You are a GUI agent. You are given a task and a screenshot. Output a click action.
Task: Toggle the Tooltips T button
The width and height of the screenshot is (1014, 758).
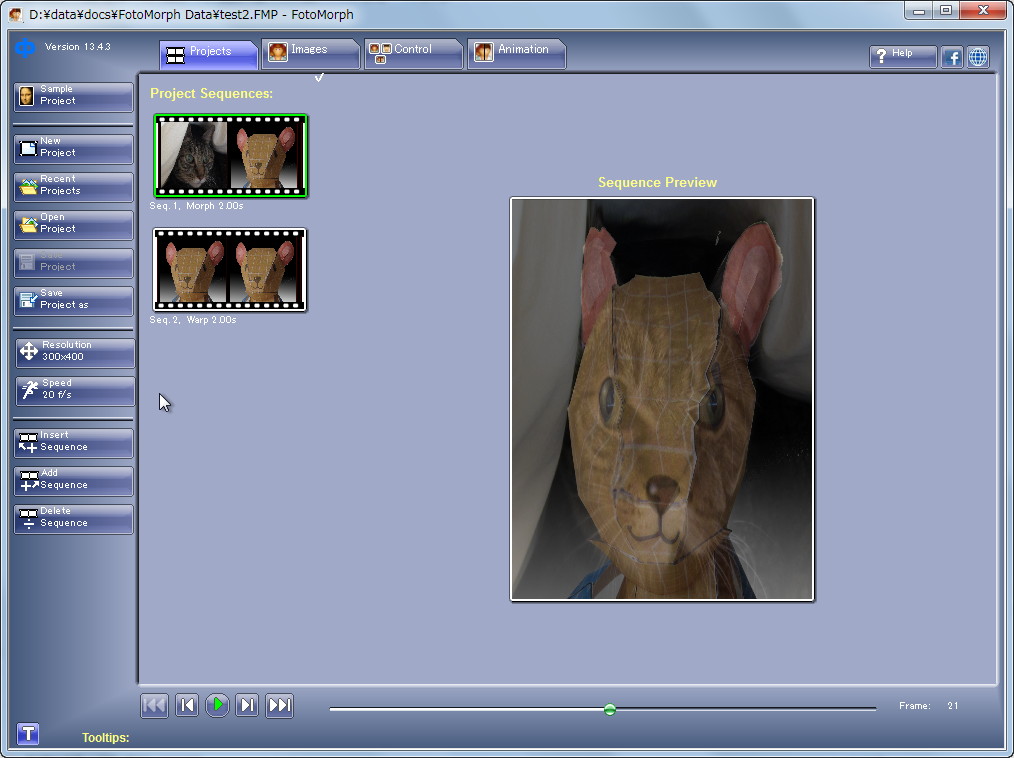point(29,734)
